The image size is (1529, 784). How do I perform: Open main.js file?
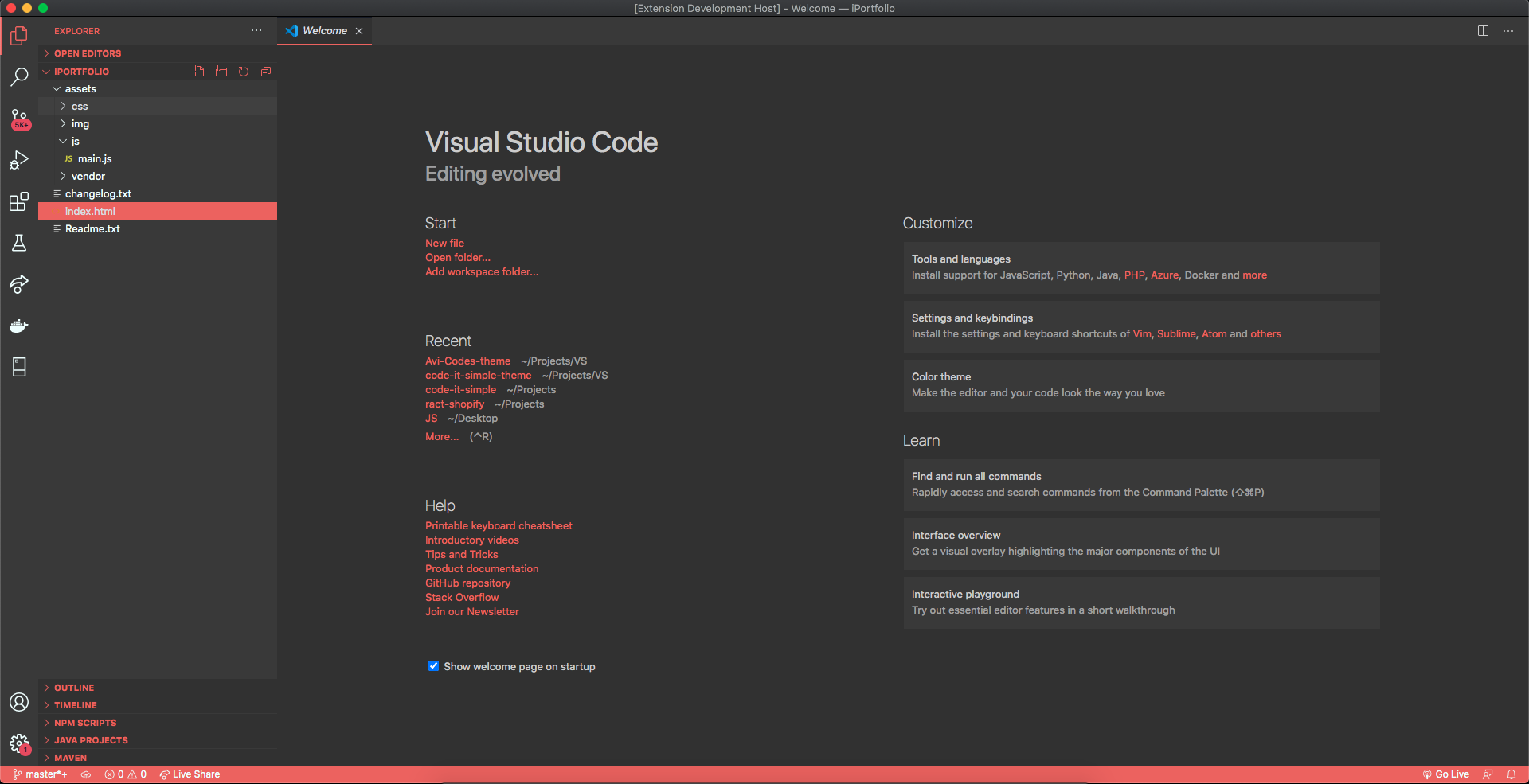click(158, 159)
